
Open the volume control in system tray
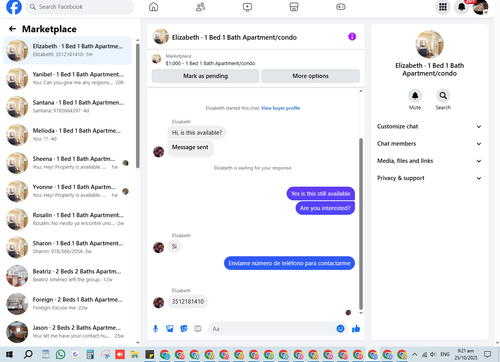click(433, 354)
